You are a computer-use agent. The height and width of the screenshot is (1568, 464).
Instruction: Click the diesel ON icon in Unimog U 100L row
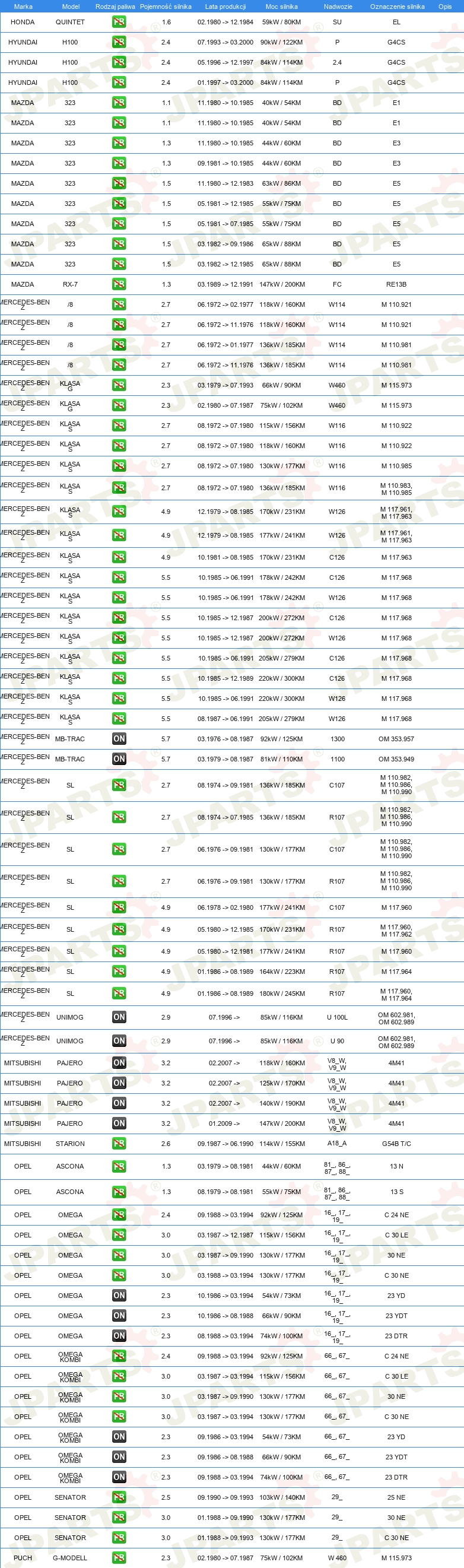[119, 1017]
